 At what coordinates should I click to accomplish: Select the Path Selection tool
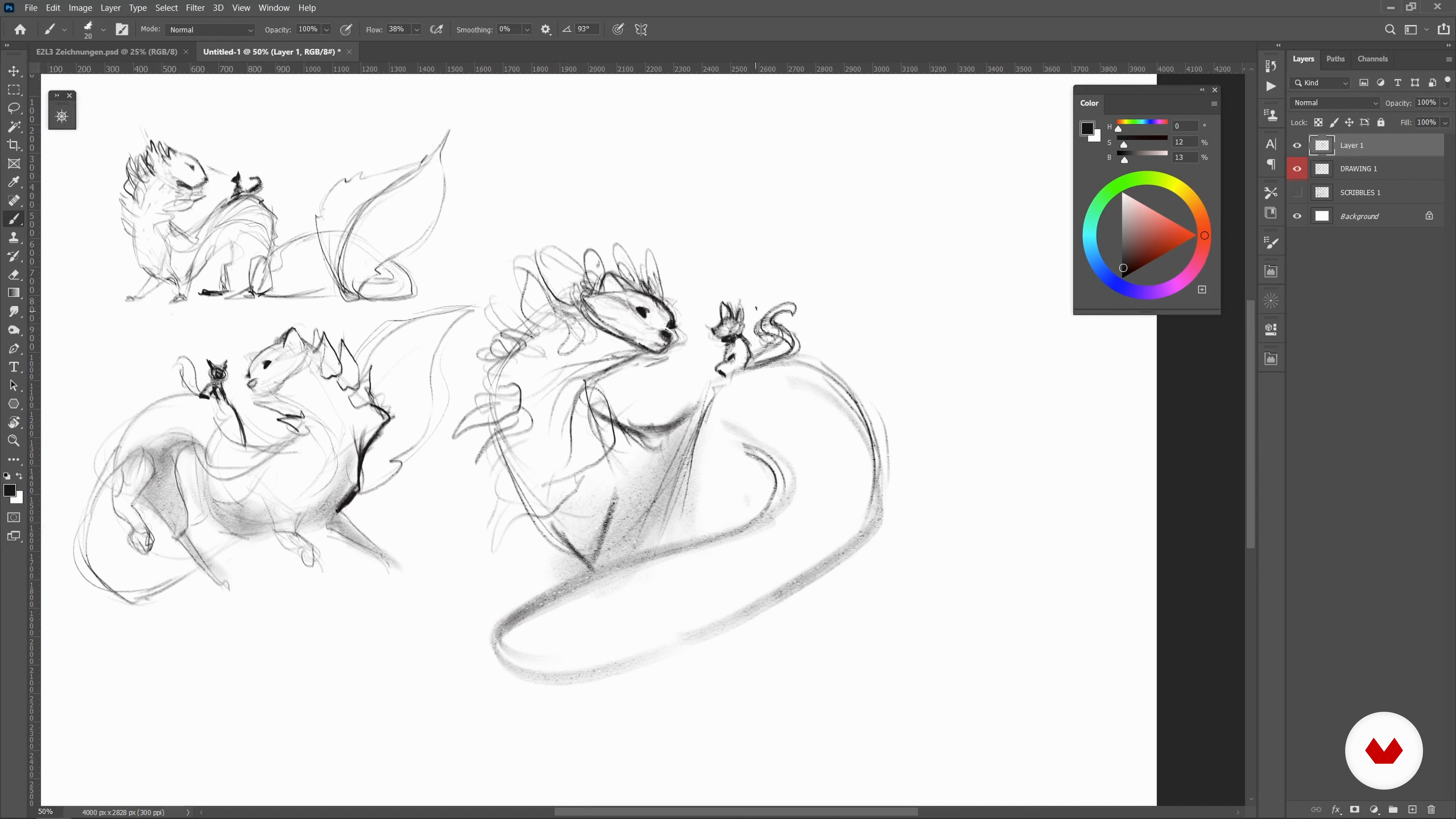(14, 386)
